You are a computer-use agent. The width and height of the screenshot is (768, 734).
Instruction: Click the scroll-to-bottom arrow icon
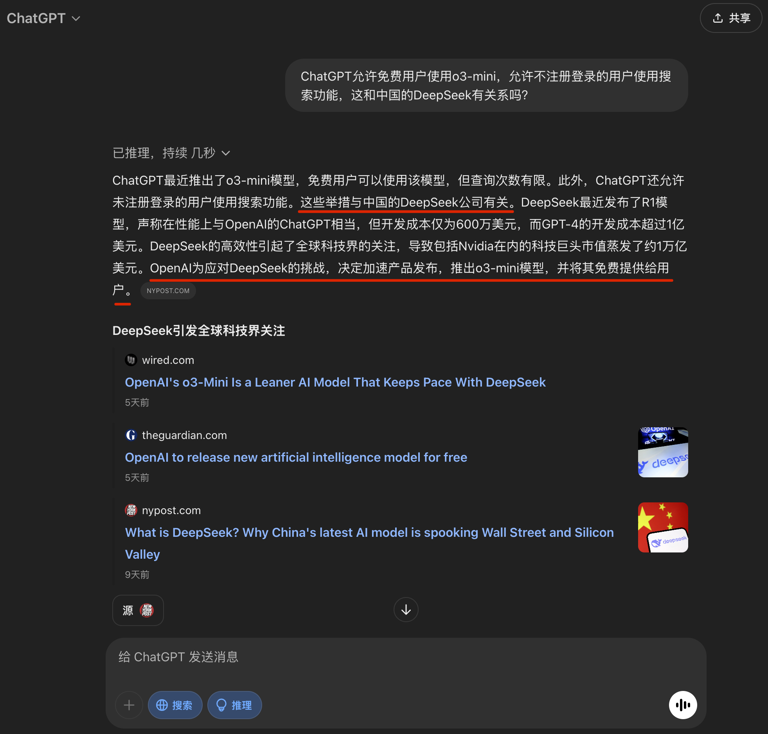point(406,610)
